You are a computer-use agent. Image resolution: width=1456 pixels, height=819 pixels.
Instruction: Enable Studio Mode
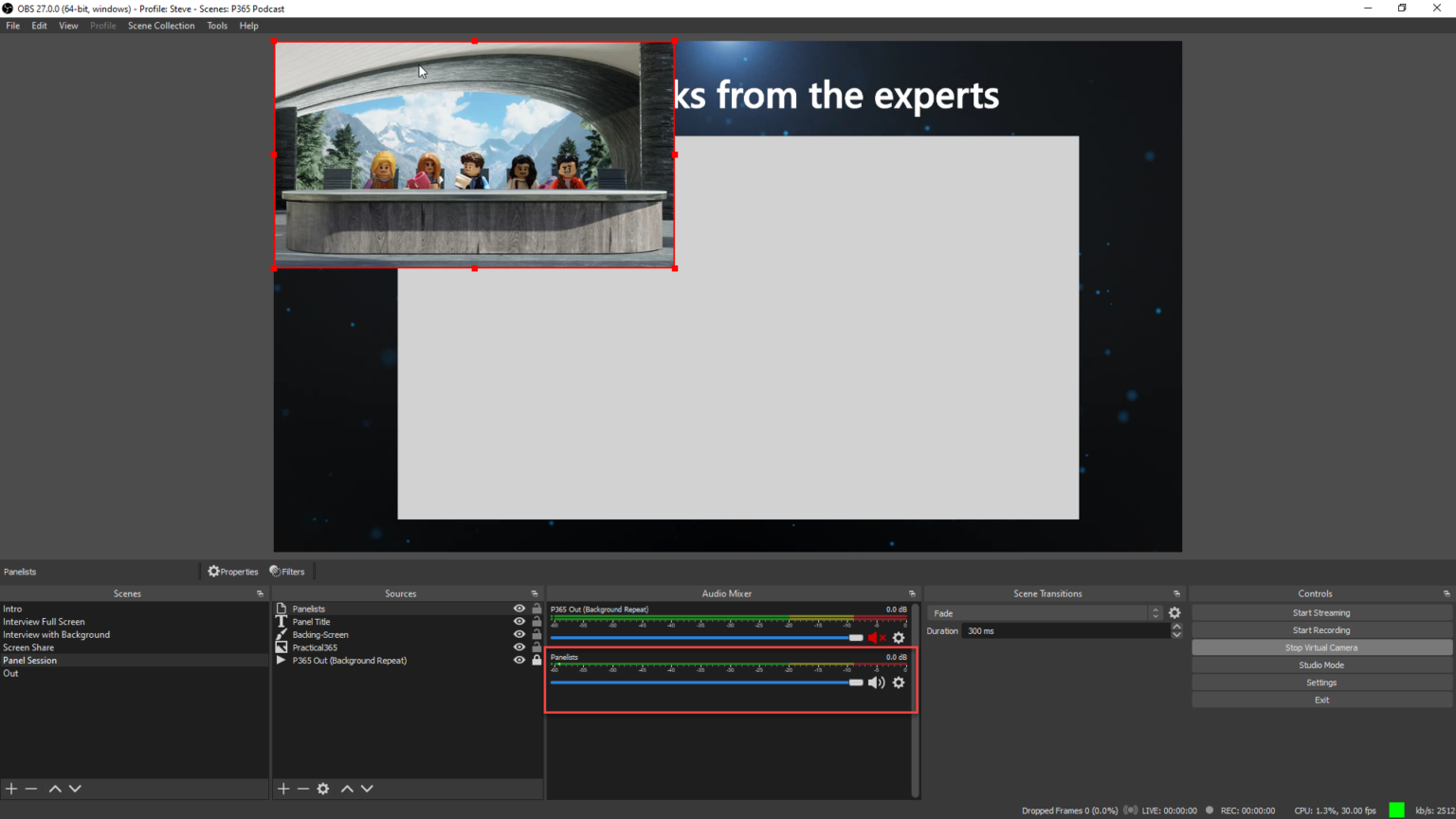tap(1320, 664)
